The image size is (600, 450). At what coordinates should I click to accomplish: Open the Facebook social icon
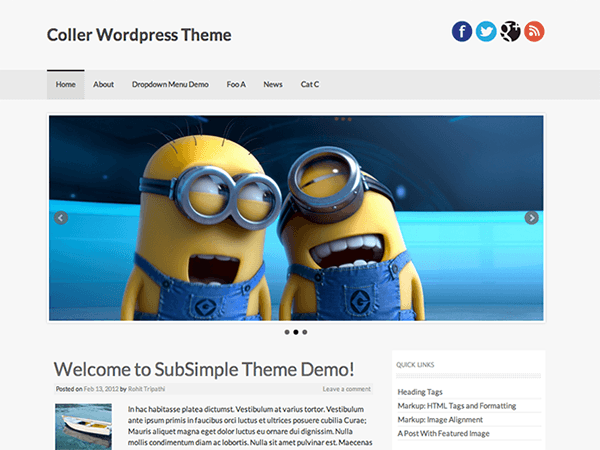(462, 31)
